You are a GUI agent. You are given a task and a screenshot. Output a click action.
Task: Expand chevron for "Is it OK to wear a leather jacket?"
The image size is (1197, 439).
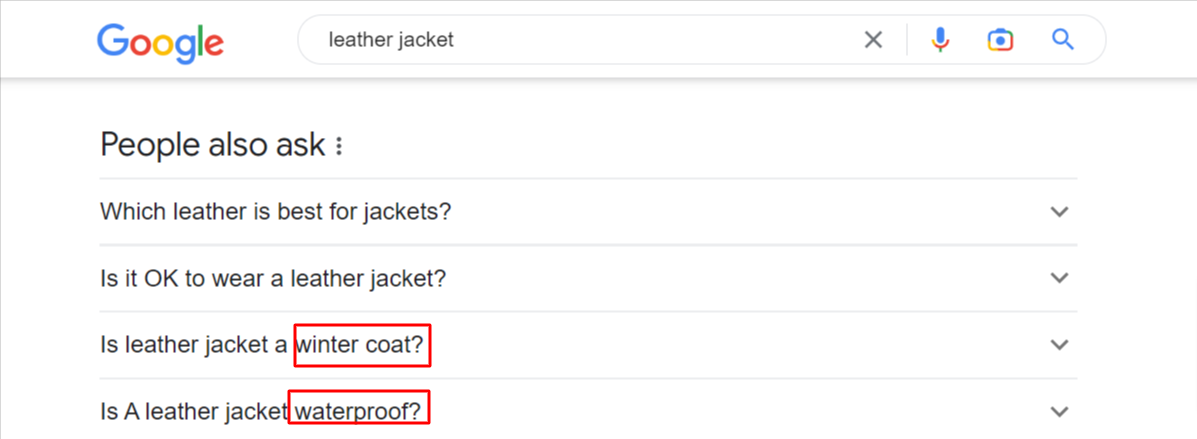(1059, 278)
